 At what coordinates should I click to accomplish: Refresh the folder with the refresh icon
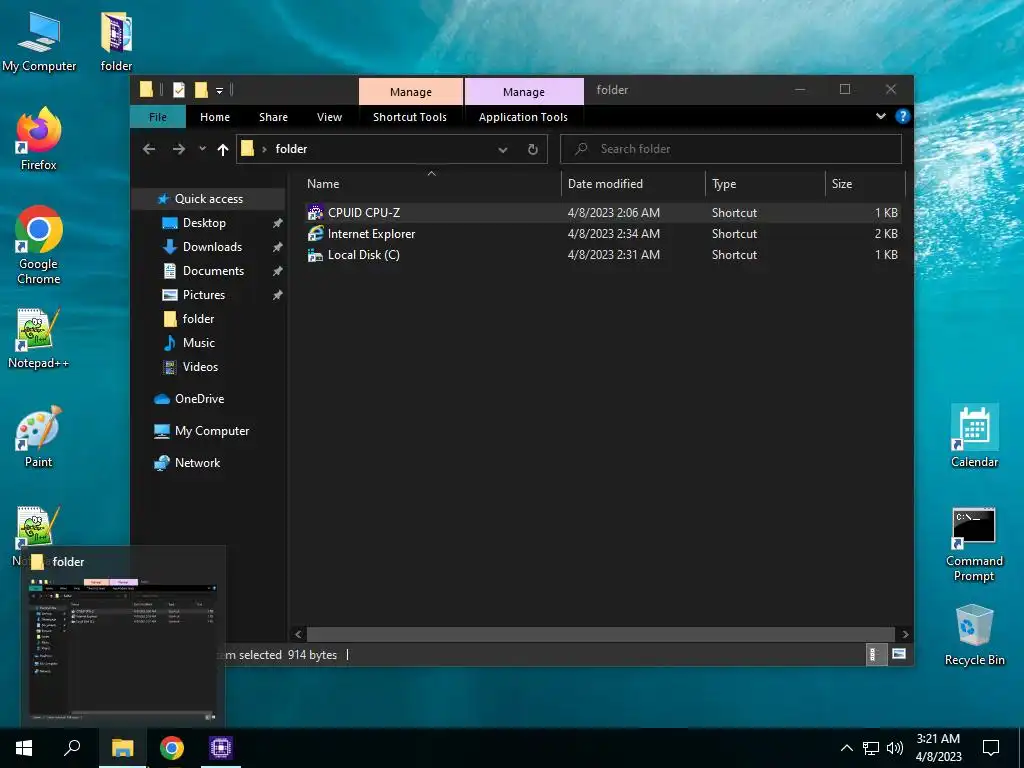click(x=533, y=149)
